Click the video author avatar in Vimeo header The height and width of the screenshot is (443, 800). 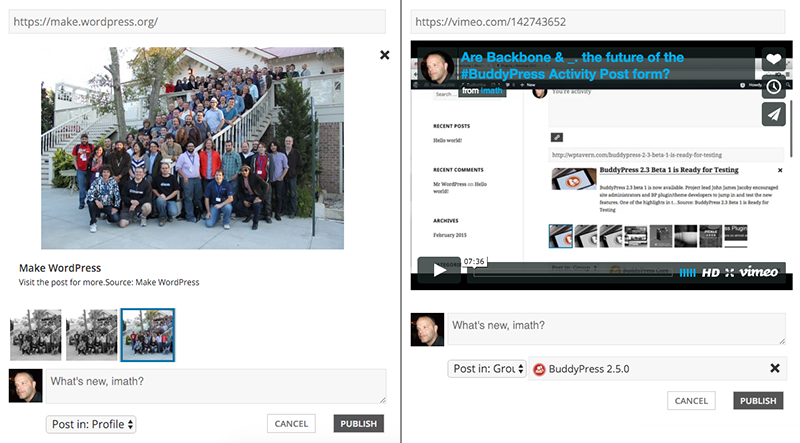coord(437,67)
